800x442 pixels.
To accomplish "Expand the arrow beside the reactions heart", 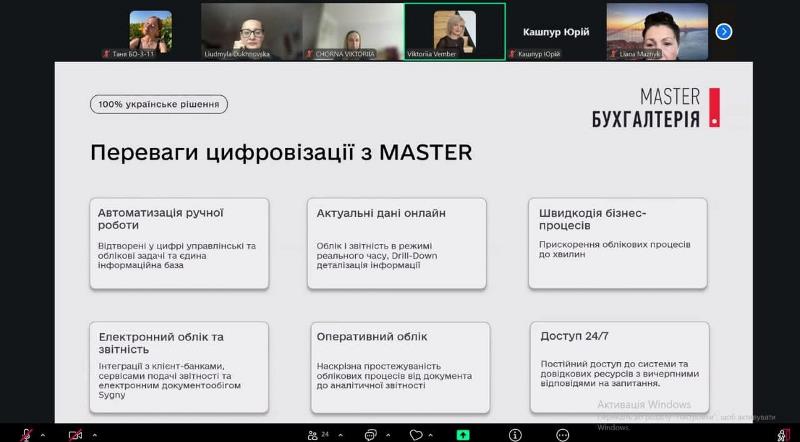I will point(430,435).
